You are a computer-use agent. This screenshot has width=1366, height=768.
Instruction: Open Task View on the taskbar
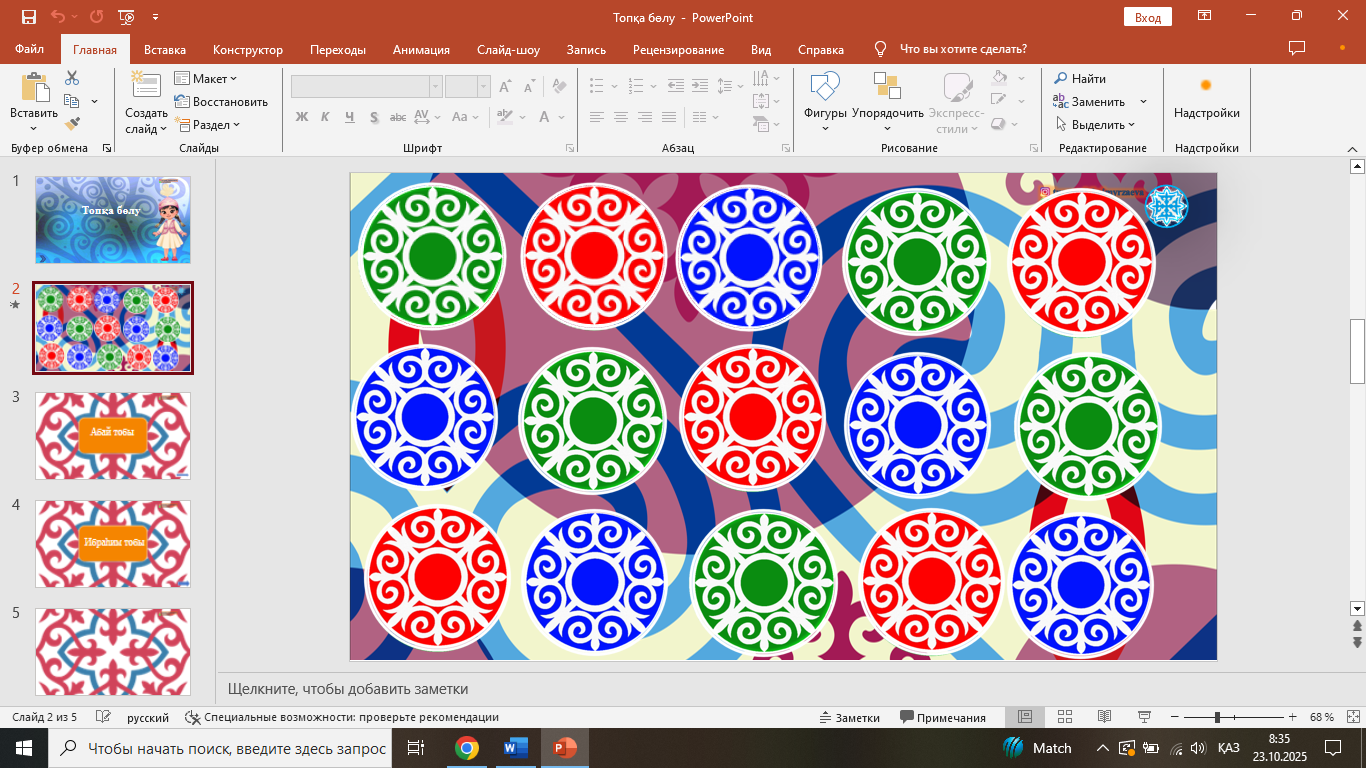click(x=416, y=748)
